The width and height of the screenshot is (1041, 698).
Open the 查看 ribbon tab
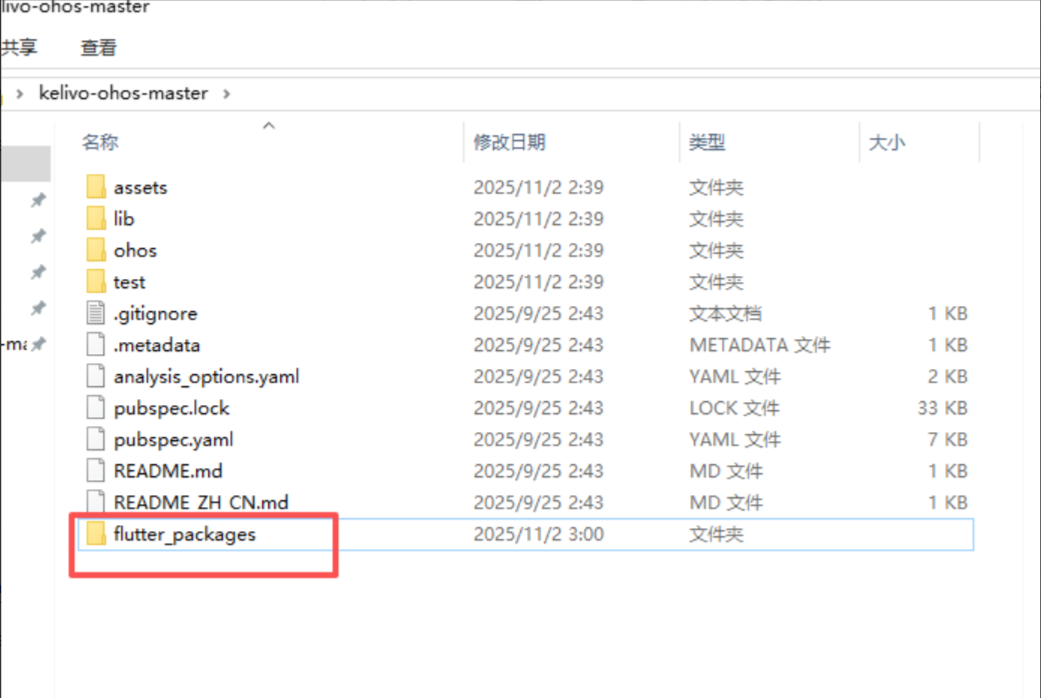pos(98,47)
